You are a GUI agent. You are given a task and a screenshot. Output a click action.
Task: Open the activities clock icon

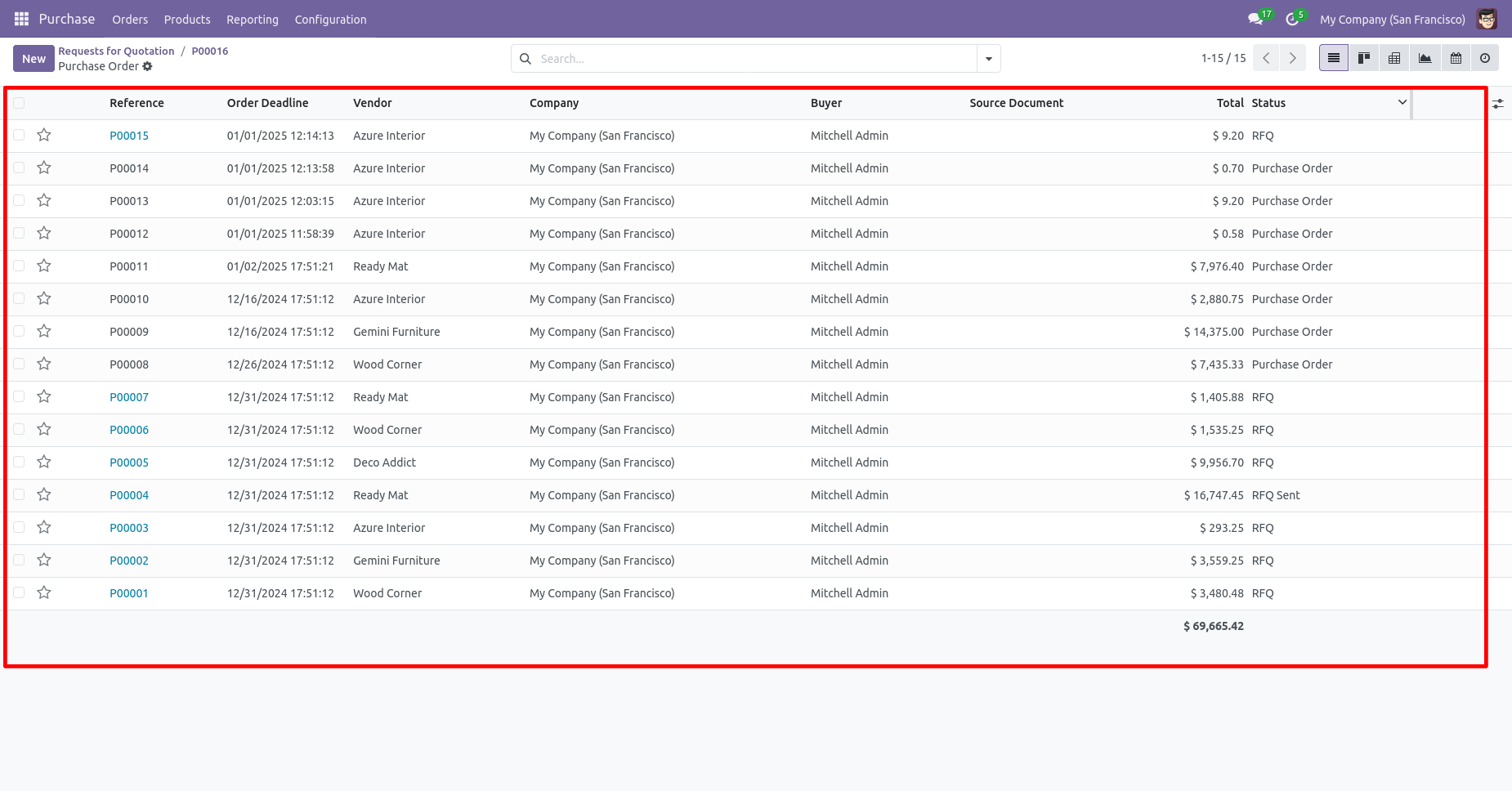(1292, 19)
